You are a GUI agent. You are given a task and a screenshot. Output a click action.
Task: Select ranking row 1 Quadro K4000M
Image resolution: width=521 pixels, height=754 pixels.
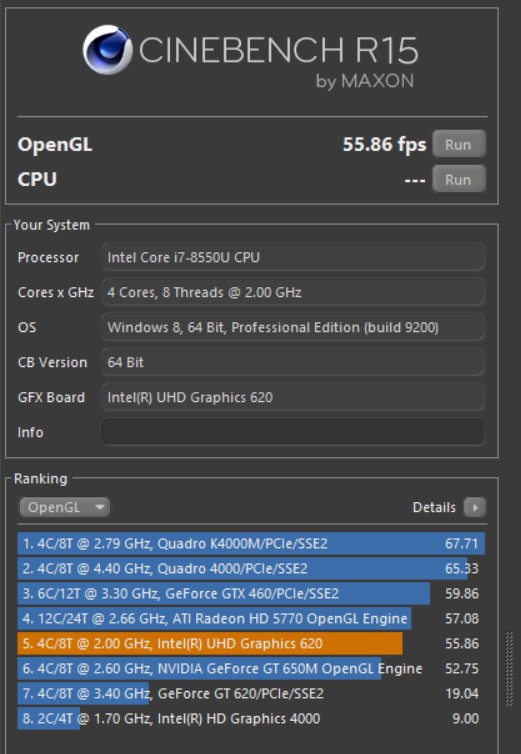[251, 544]
